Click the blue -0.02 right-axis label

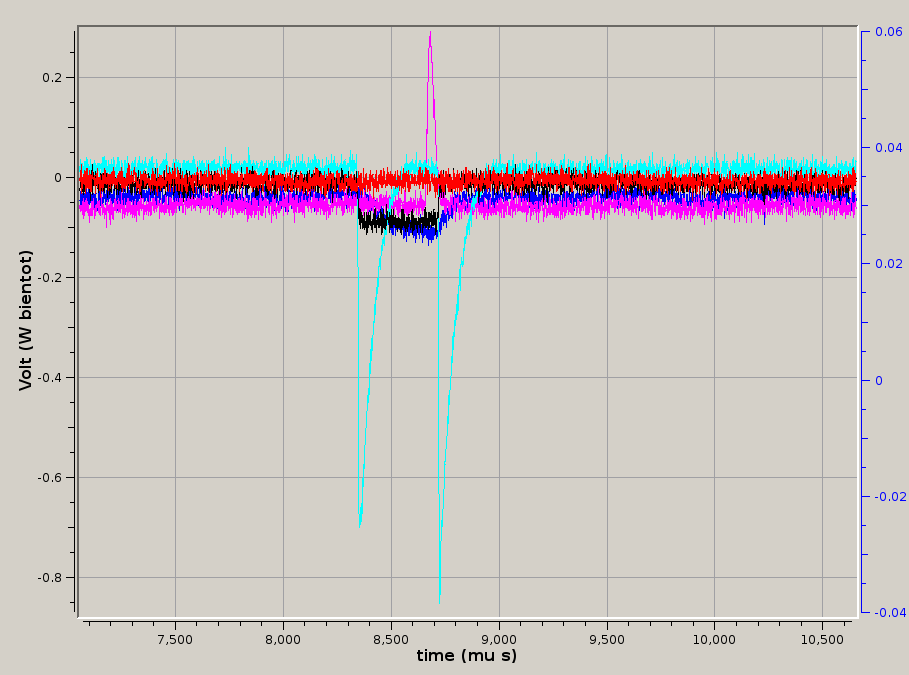point(886,497)
